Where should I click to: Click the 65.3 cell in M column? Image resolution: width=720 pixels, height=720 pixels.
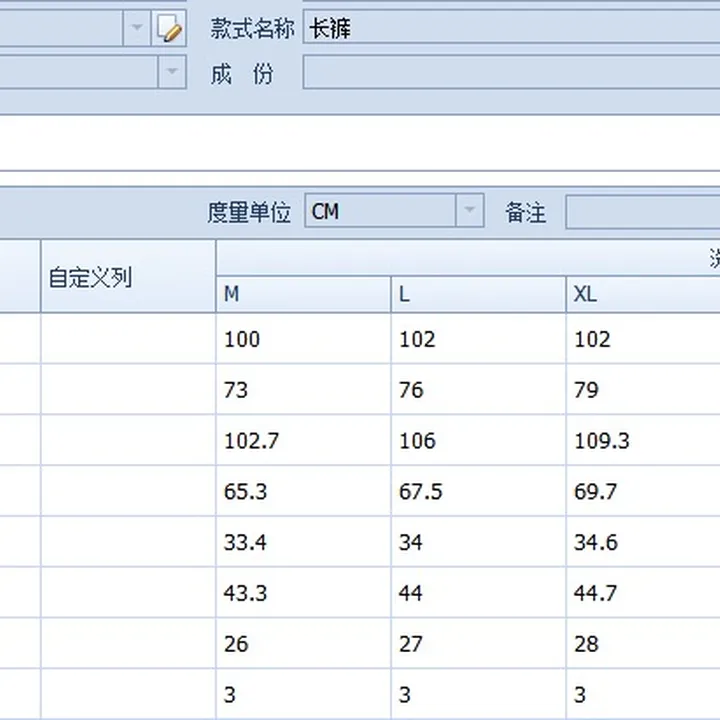tap(302, 492)
